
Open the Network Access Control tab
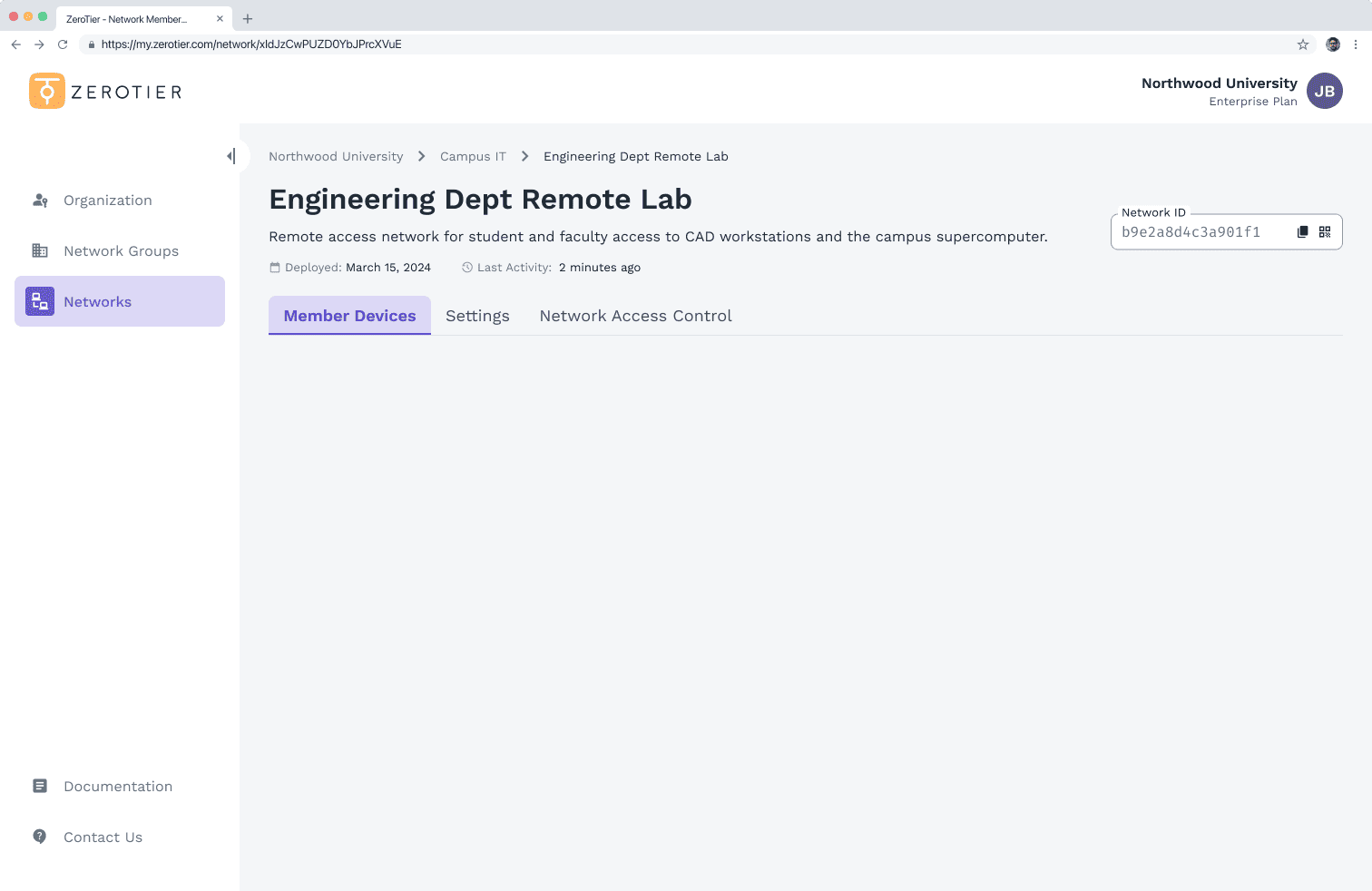635,316
